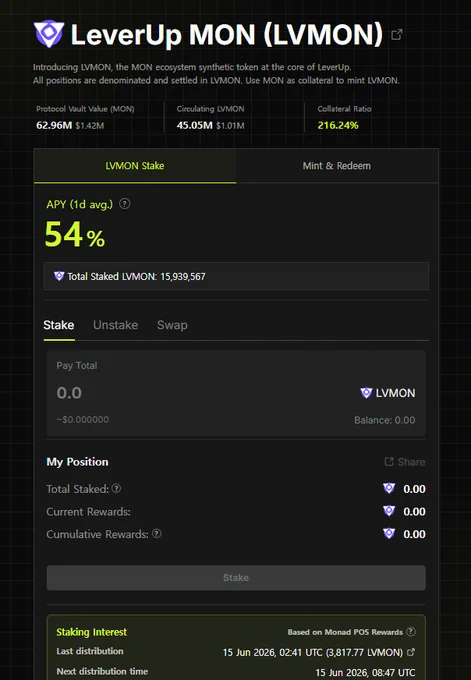Viewport: 471px width, 680px height.
Task: Switch to the LVMON Stake tab
Action: click(x=135, y=166)
